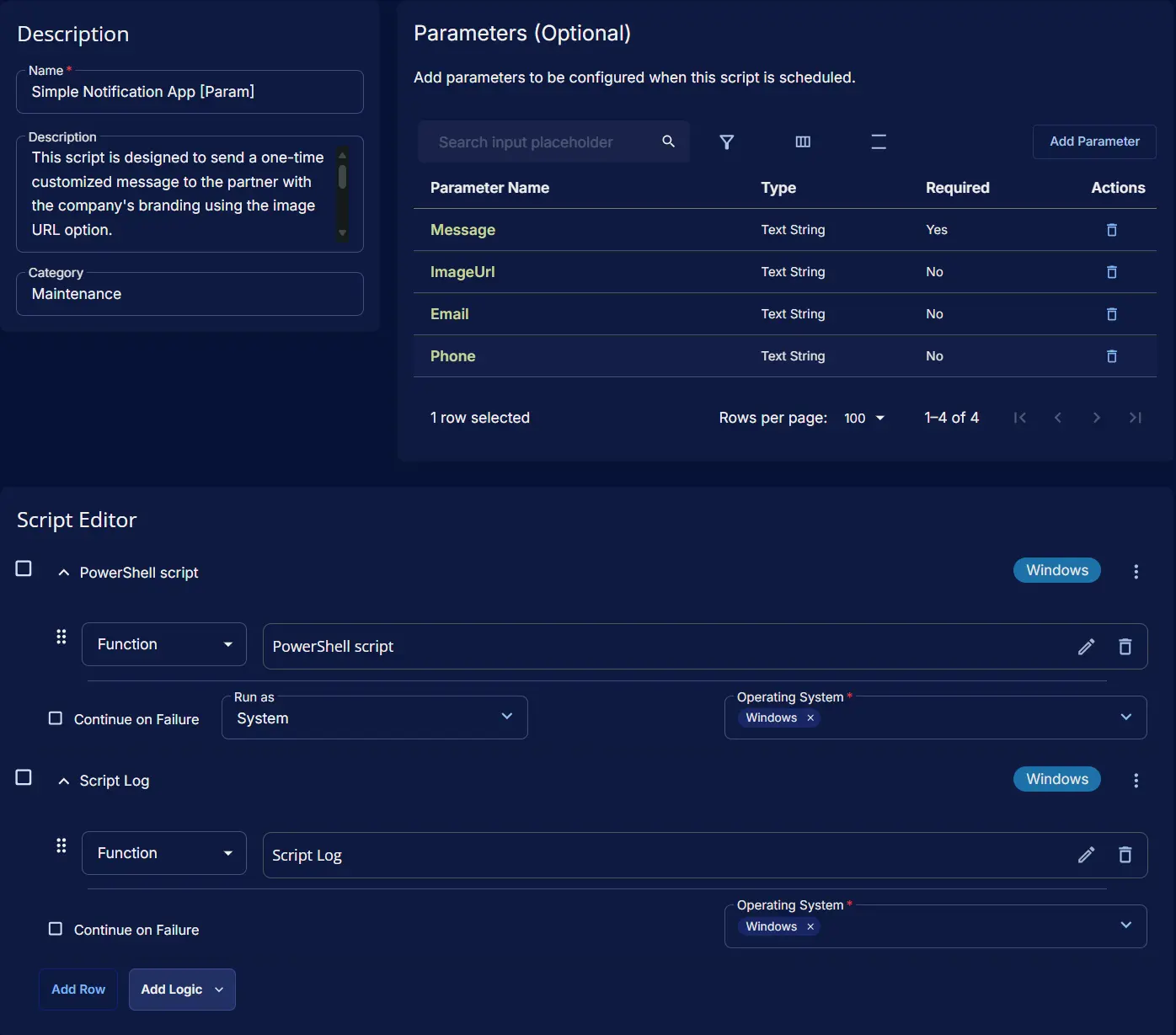Go to previous page of parameters
Image resolution: width=1176 pixels, height=1035 pixels.
1058,418
